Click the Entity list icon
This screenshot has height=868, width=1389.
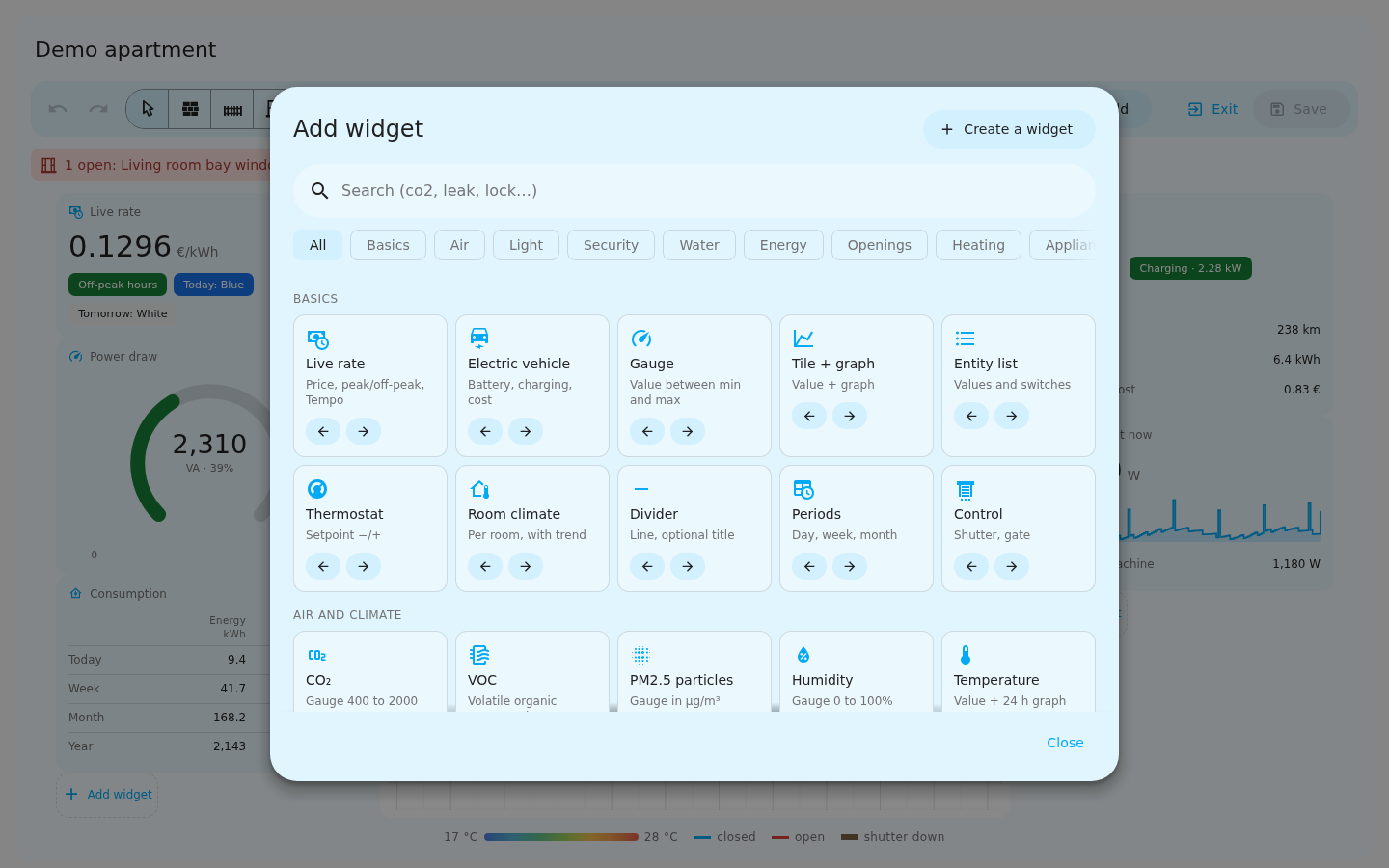click(966, 339)
